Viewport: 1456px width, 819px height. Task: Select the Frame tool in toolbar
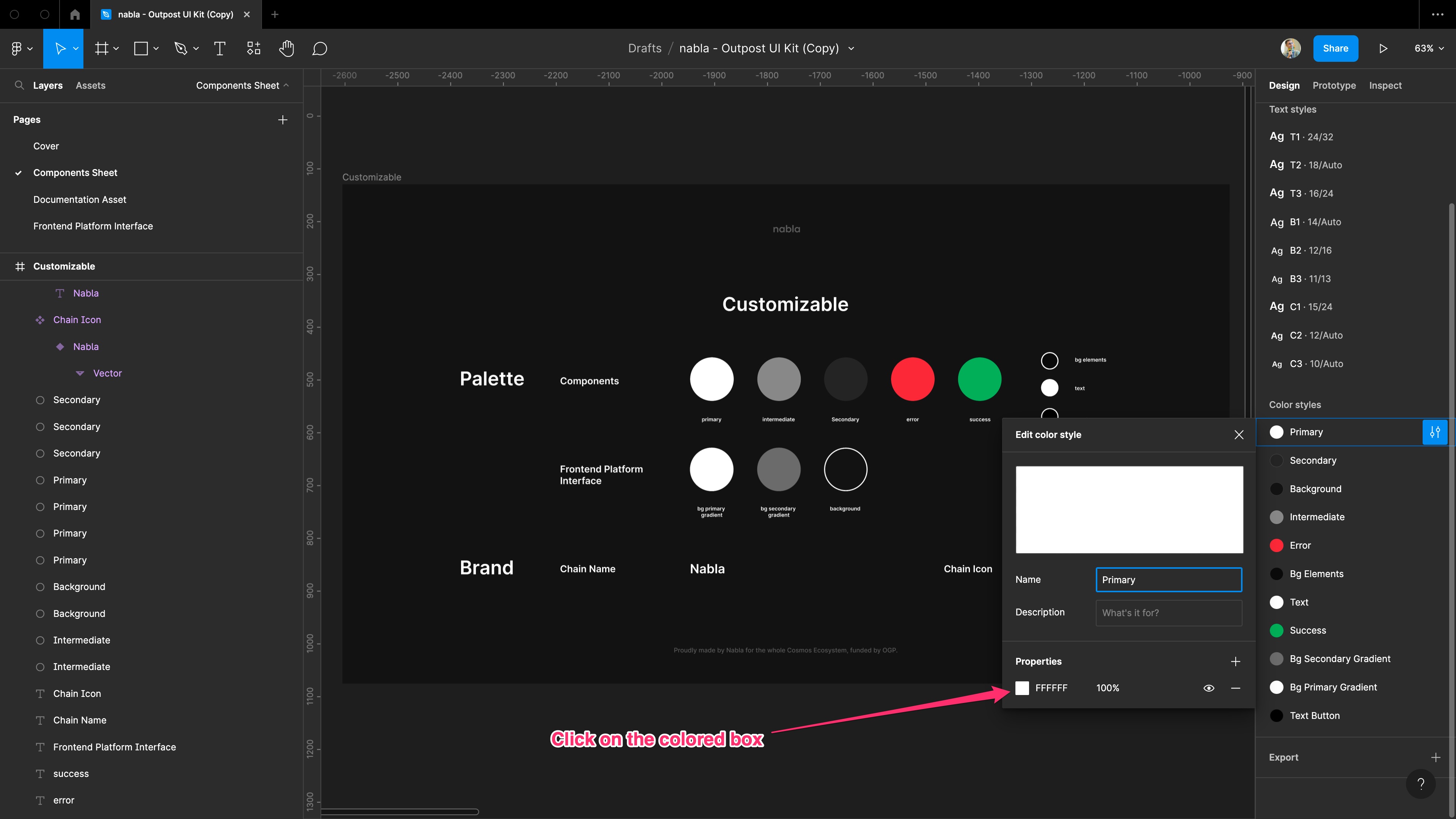[100, 48]
